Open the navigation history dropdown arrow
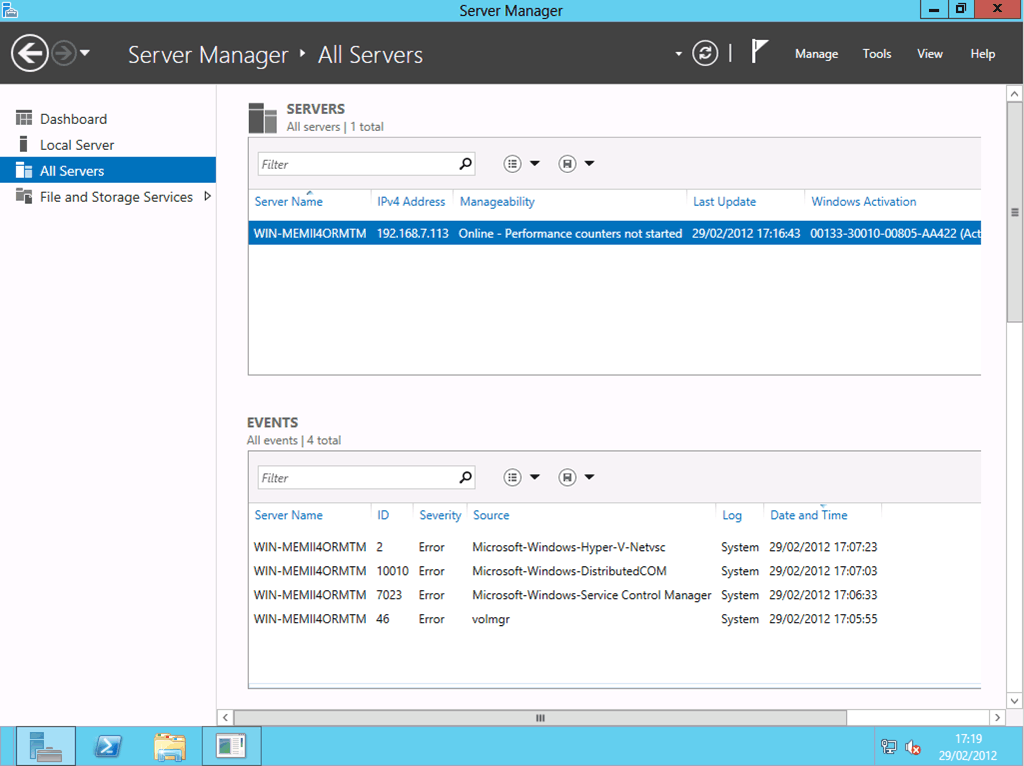This screenshot has width=1024, height=766. 85,54
